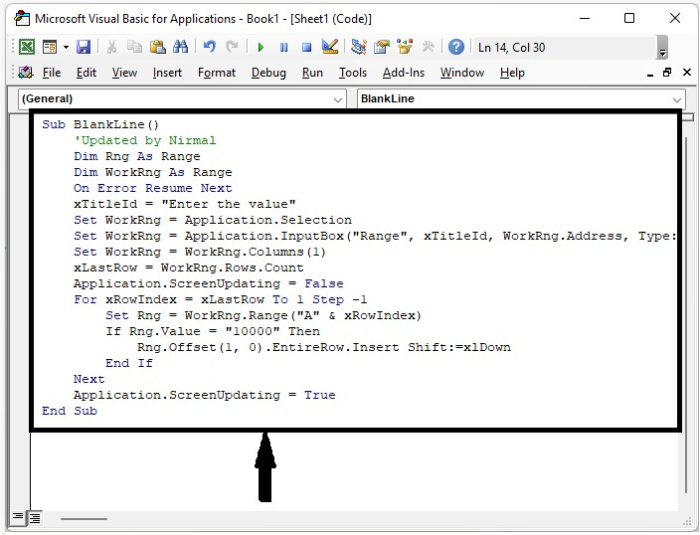Click the 'End If' line

129,363
